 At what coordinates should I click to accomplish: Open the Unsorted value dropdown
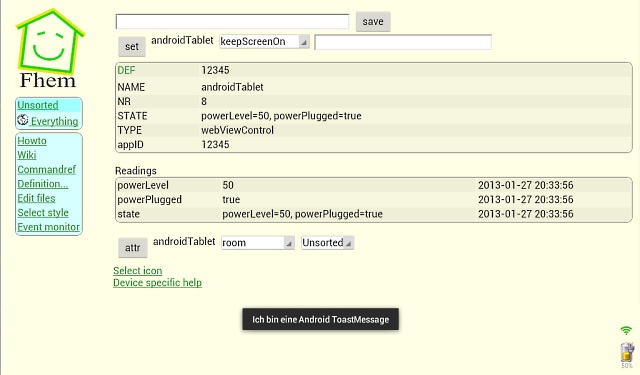tap(327, 243)
